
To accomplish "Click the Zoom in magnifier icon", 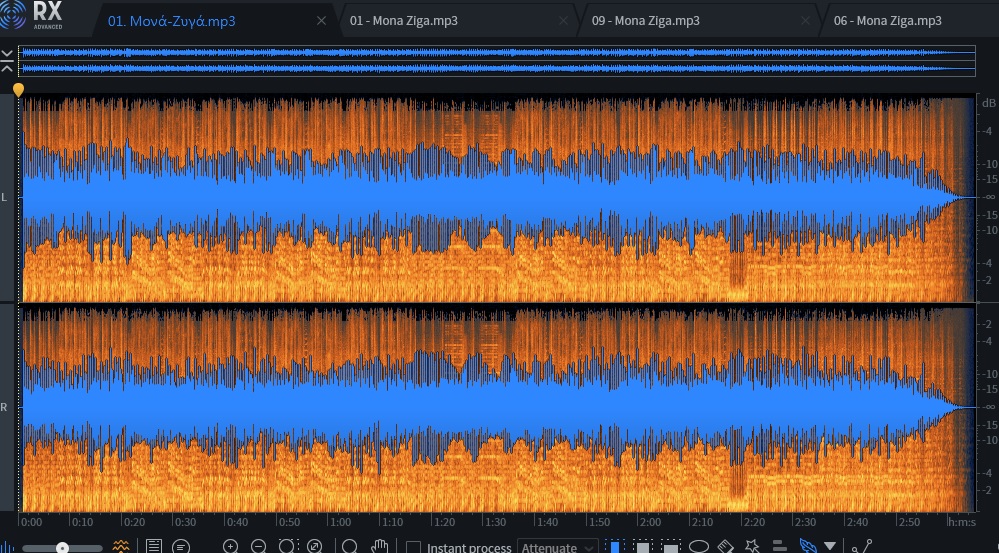I will pos(231,547).
